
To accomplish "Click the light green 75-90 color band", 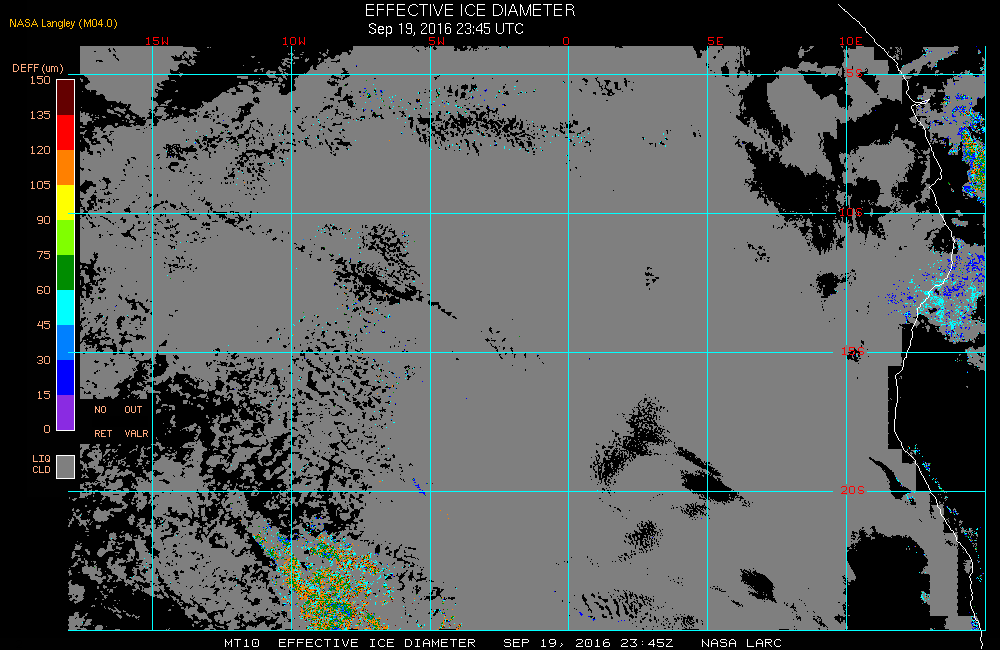I will pos(66,237).
